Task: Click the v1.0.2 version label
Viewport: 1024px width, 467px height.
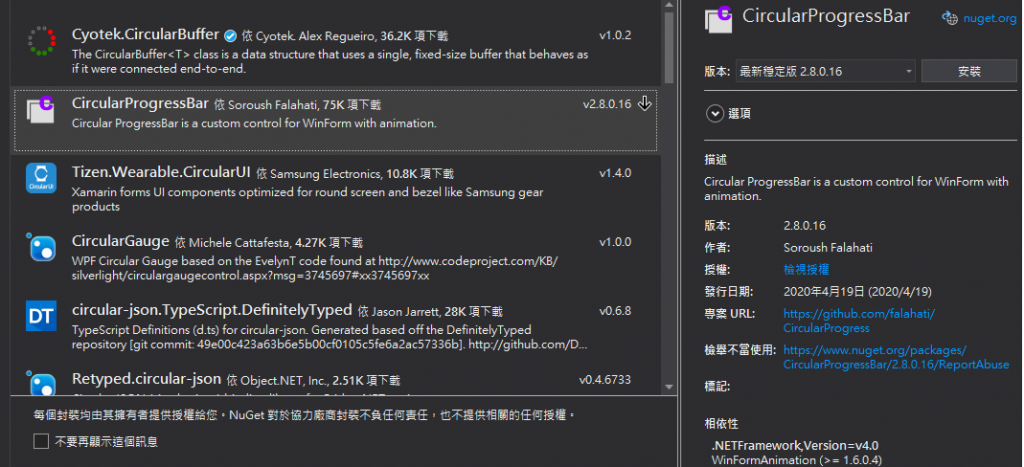Action: 615,35
